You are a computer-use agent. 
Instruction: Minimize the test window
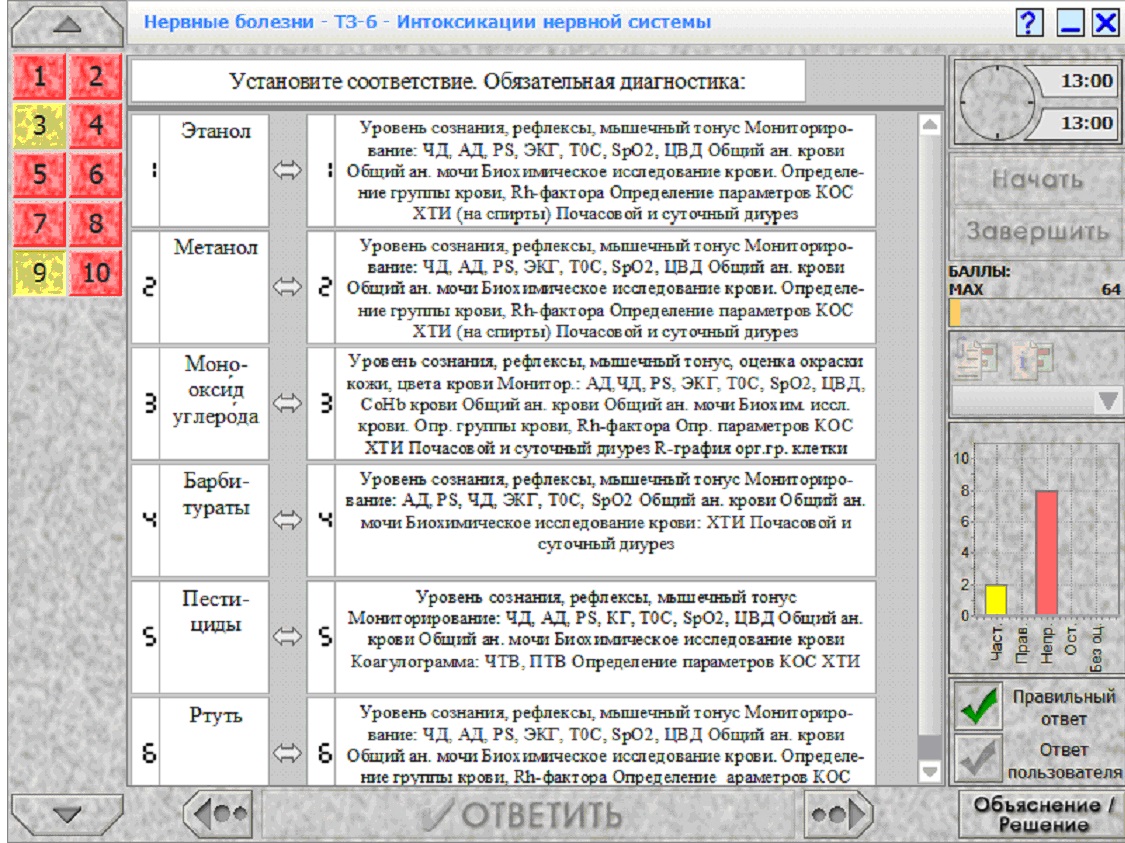(1070, 22)
